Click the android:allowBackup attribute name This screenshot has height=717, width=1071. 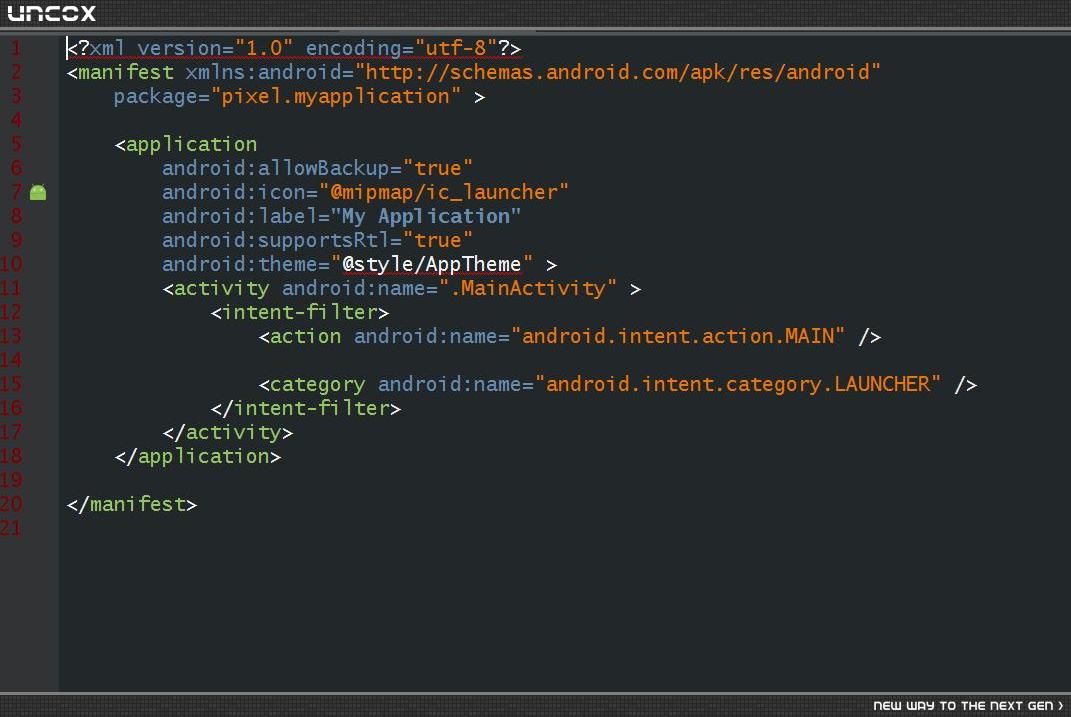tap(275, 168)
